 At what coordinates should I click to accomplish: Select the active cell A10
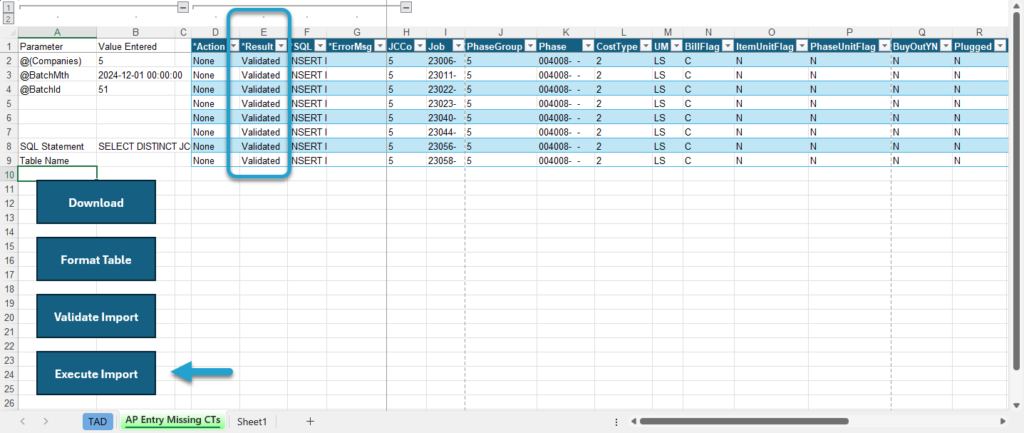(x=57, y=173)
